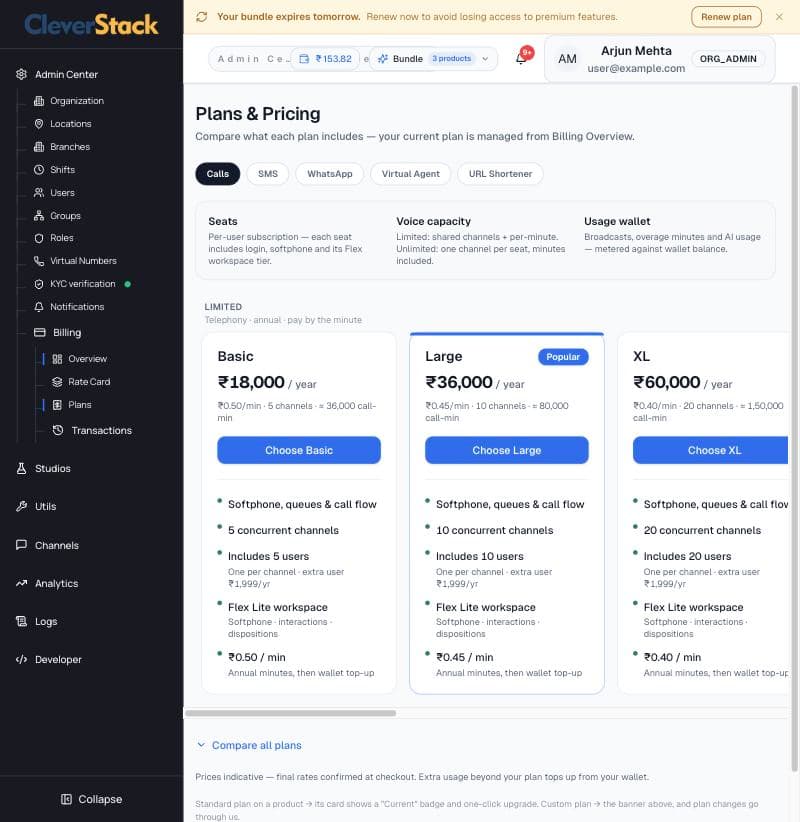
Task: Click the Billing card icon
Action: tap(40, 332)
